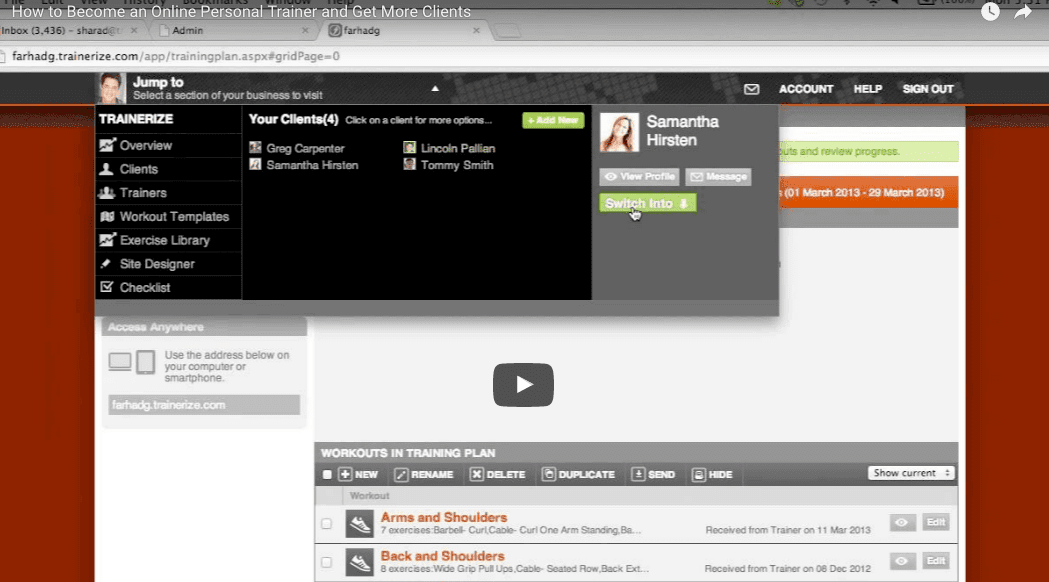The height and width of the screenshot is (582, 1049).
Task: Click the farhadg.trainerize.com address field
Action: coord(204,405)
